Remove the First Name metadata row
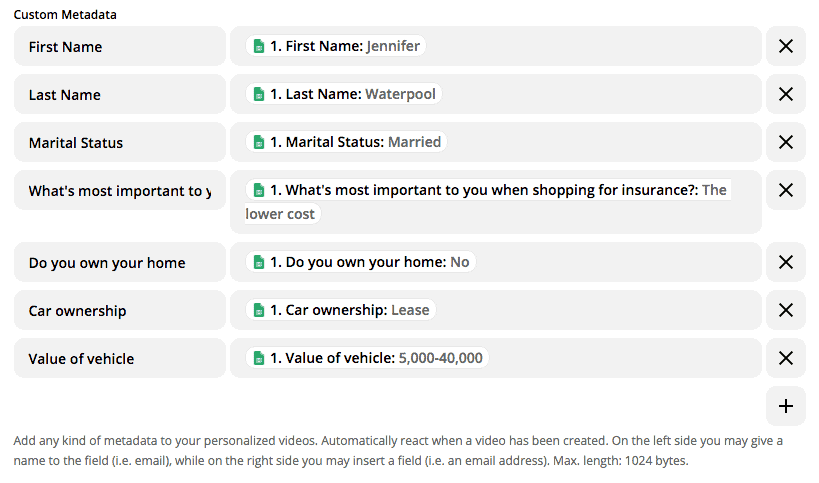This screenshot has width=819, height=483. pyautogui.click(x=785, y=46)
